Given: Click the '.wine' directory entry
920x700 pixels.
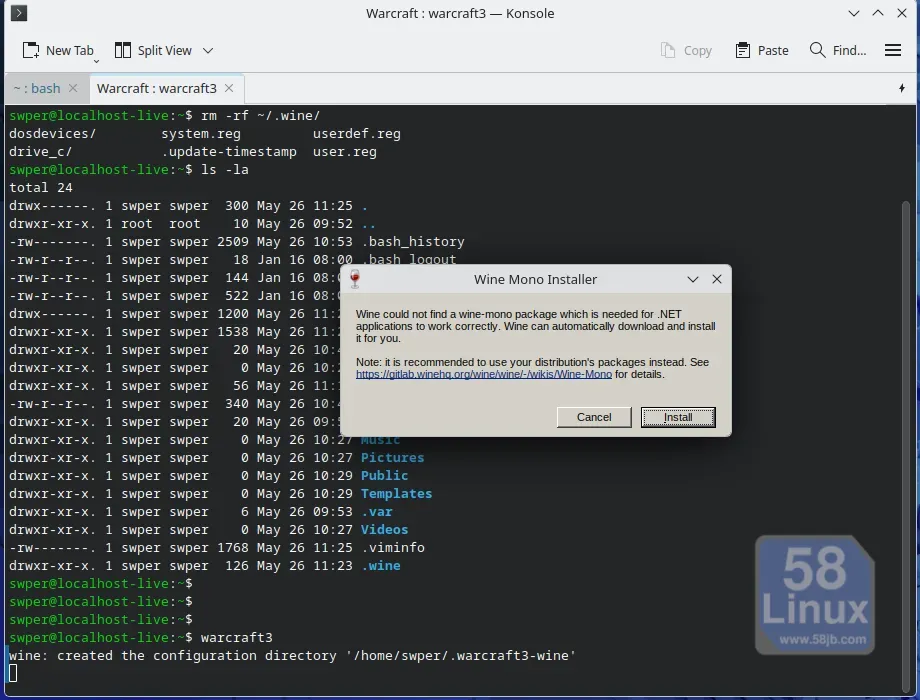Looking at the screenshot, I should click(x=381, y=566).
